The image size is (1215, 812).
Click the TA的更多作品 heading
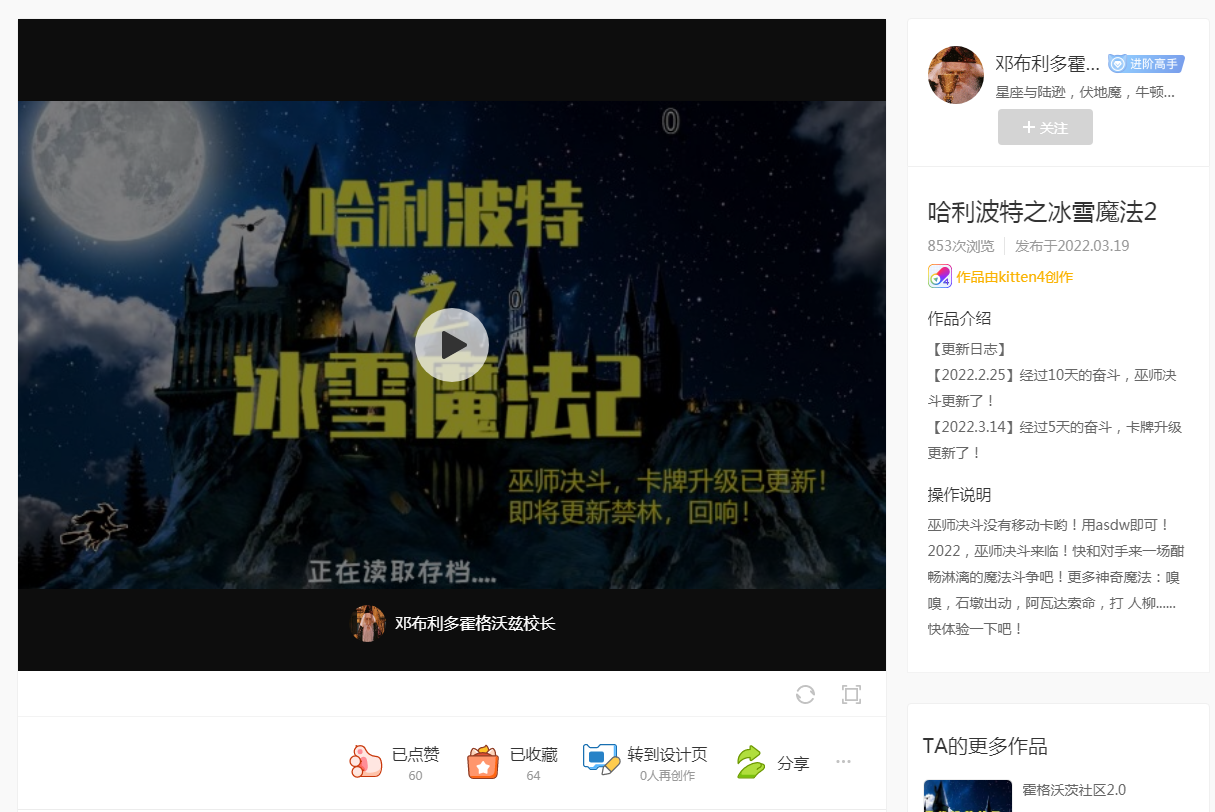[985, 746]
